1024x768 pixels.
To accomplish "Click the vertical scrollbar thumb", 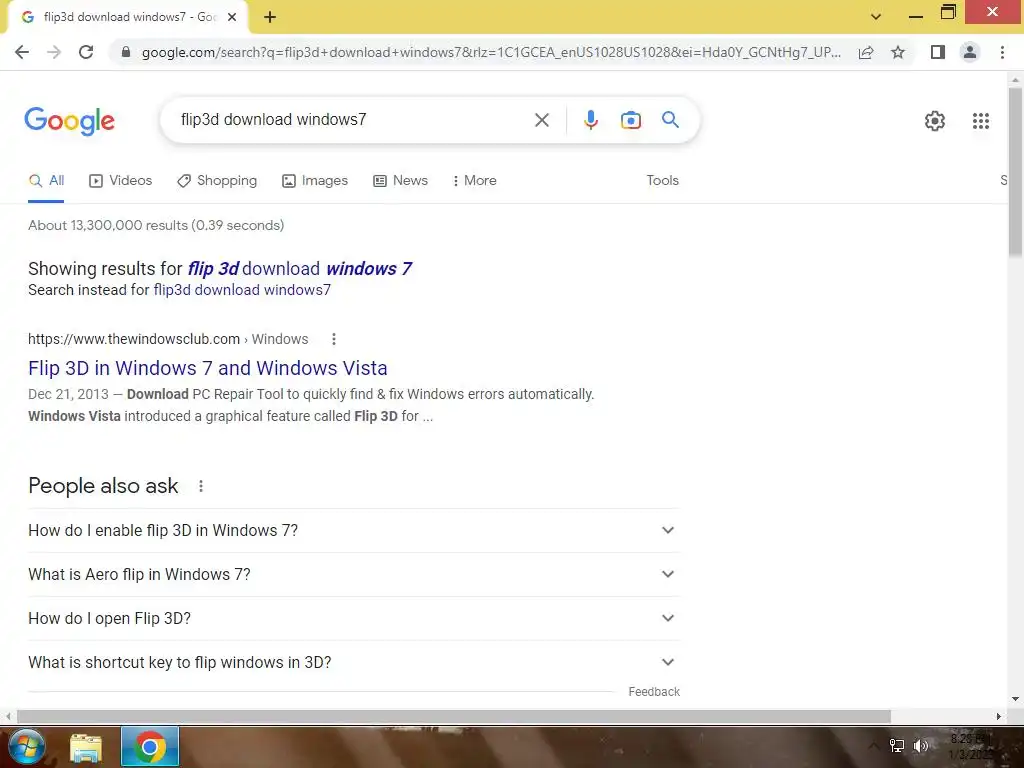I will [x=1015, y=172].
